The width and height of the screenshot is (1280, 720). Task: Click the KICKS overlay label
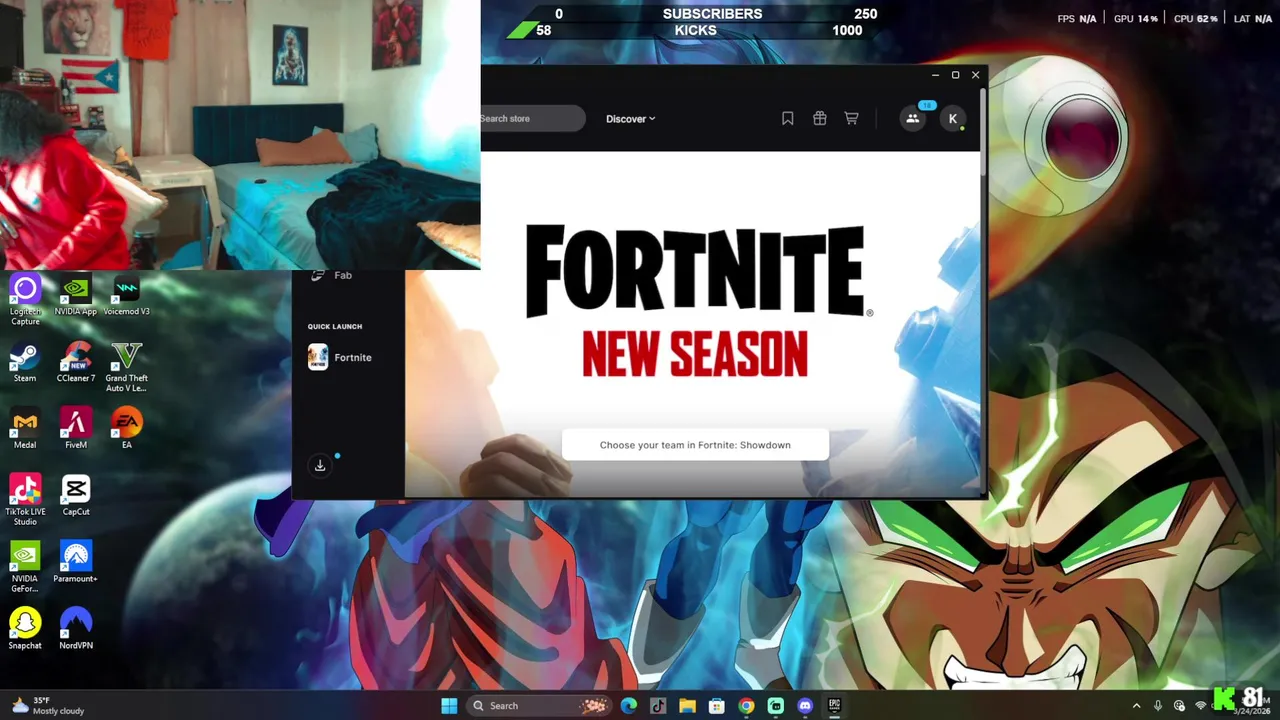coord(695,30)
